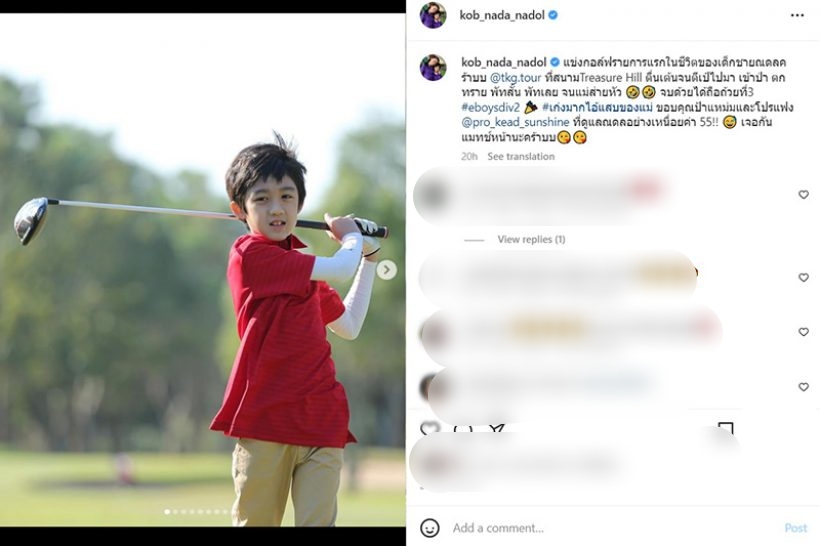This screenshot has width=820, height=546.
Task: Open the three-dot more options menu
Action: pyautogui.click(x=797, y=15)
